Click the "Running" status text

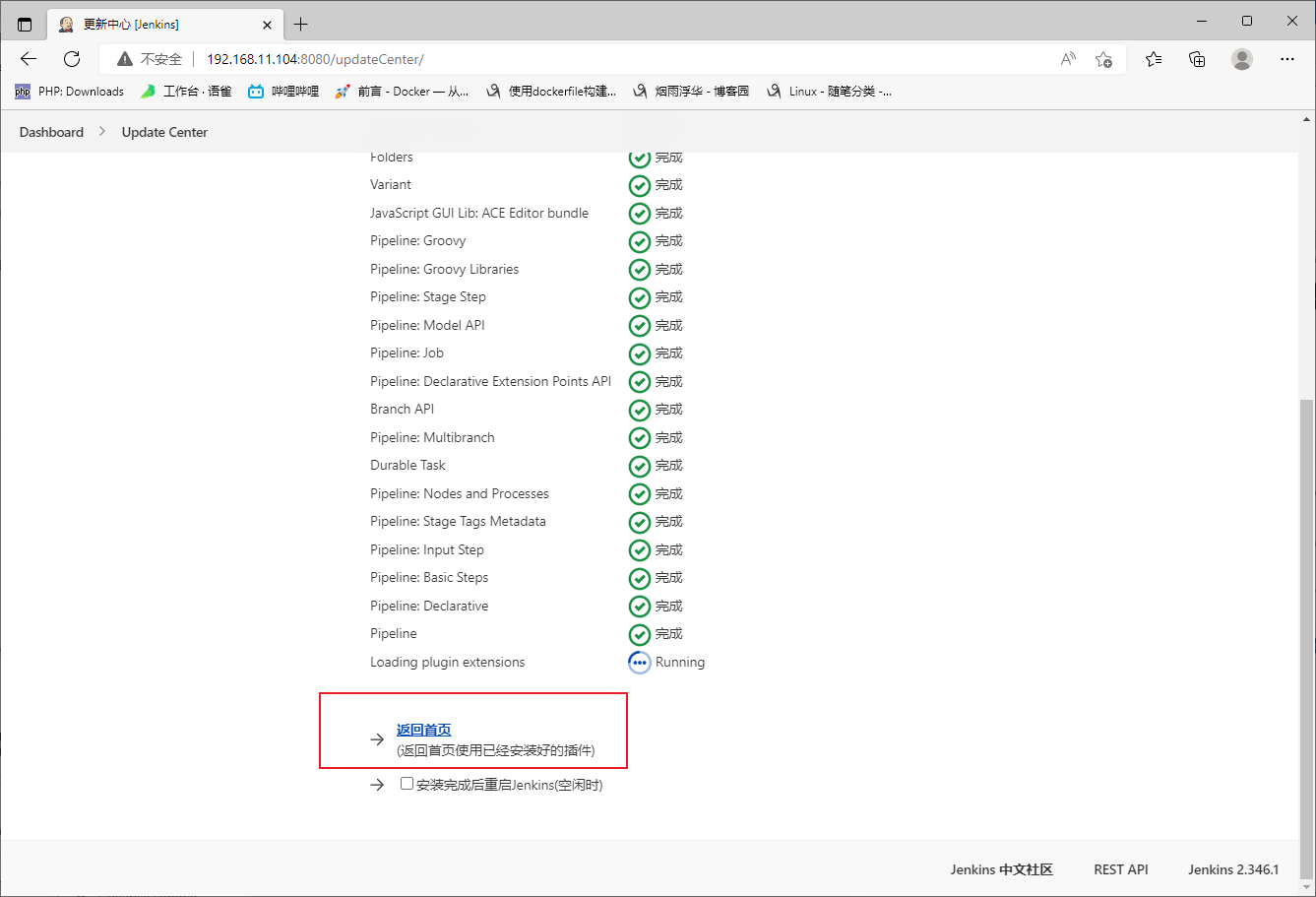(x=680, y=662)
